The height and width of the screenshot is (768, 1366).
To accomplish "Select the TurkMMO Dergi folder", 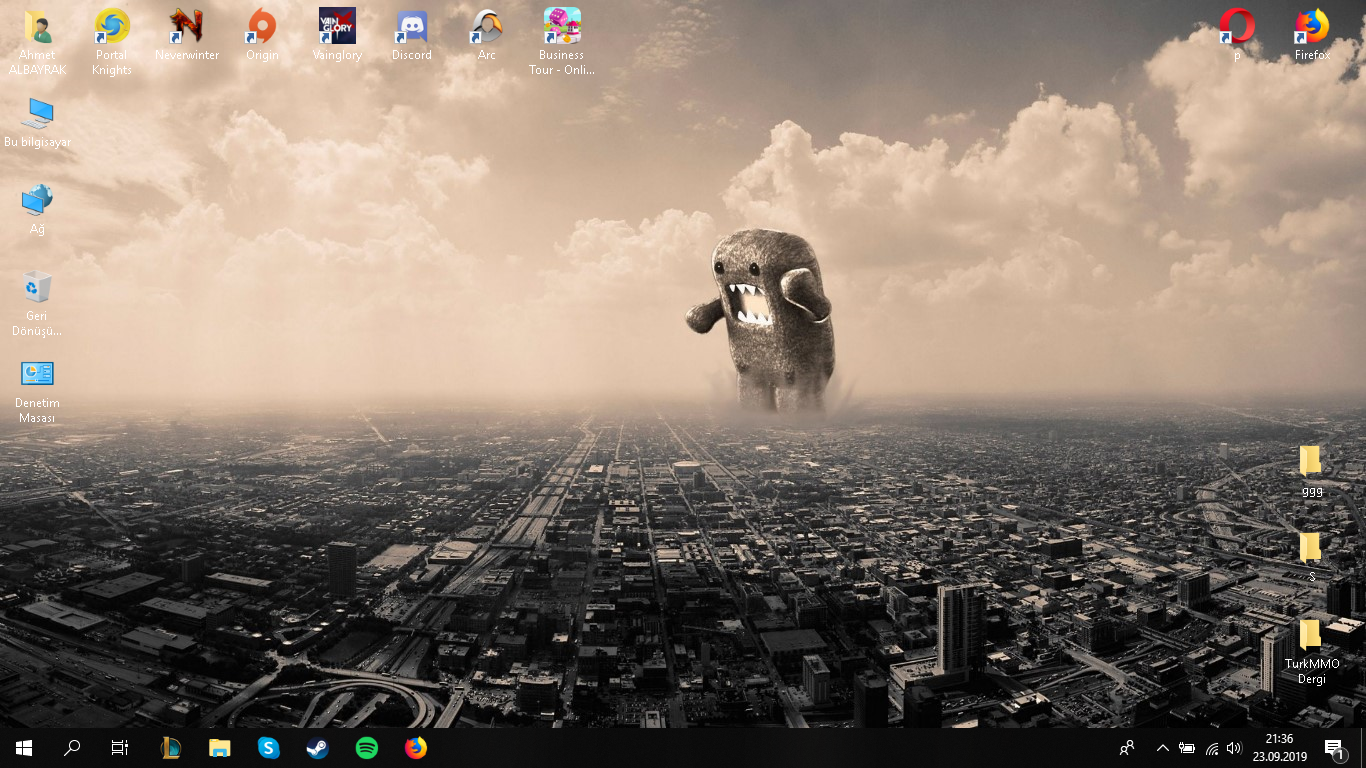I will (1311, 635).
